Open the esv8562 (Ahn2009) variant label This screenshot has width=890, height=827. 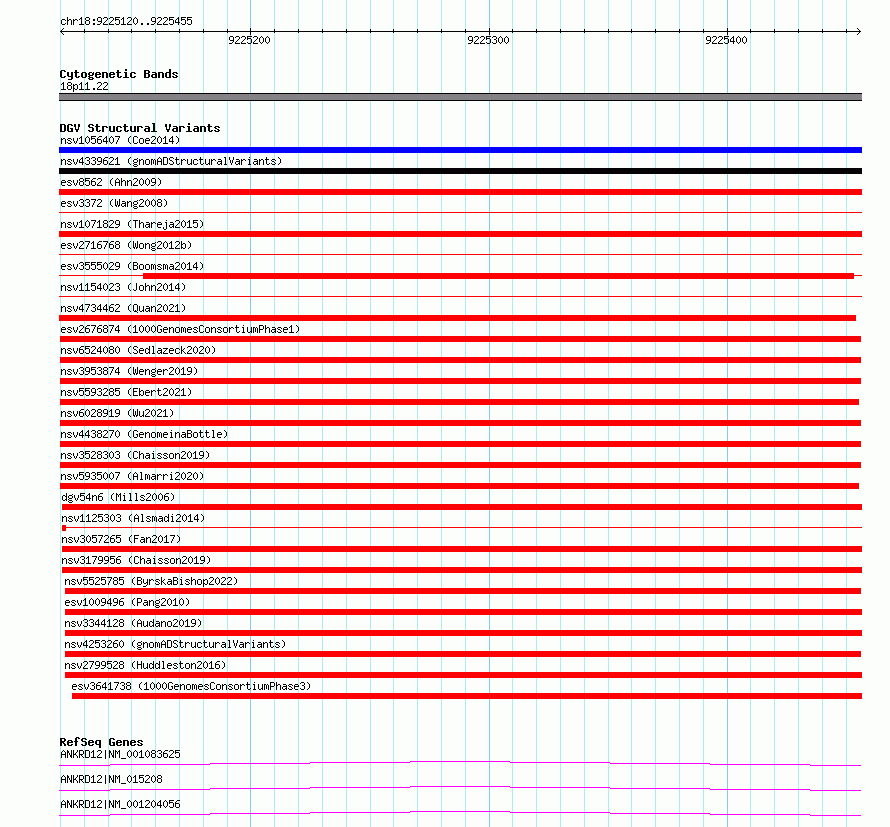[x=111, y=182]
